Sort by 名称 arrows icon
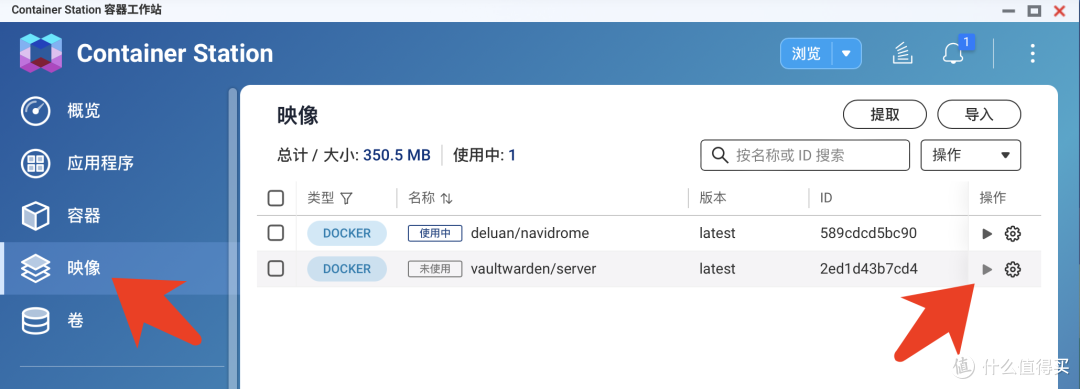This screenshot has height=389, width=1080. tap(447, 198)
